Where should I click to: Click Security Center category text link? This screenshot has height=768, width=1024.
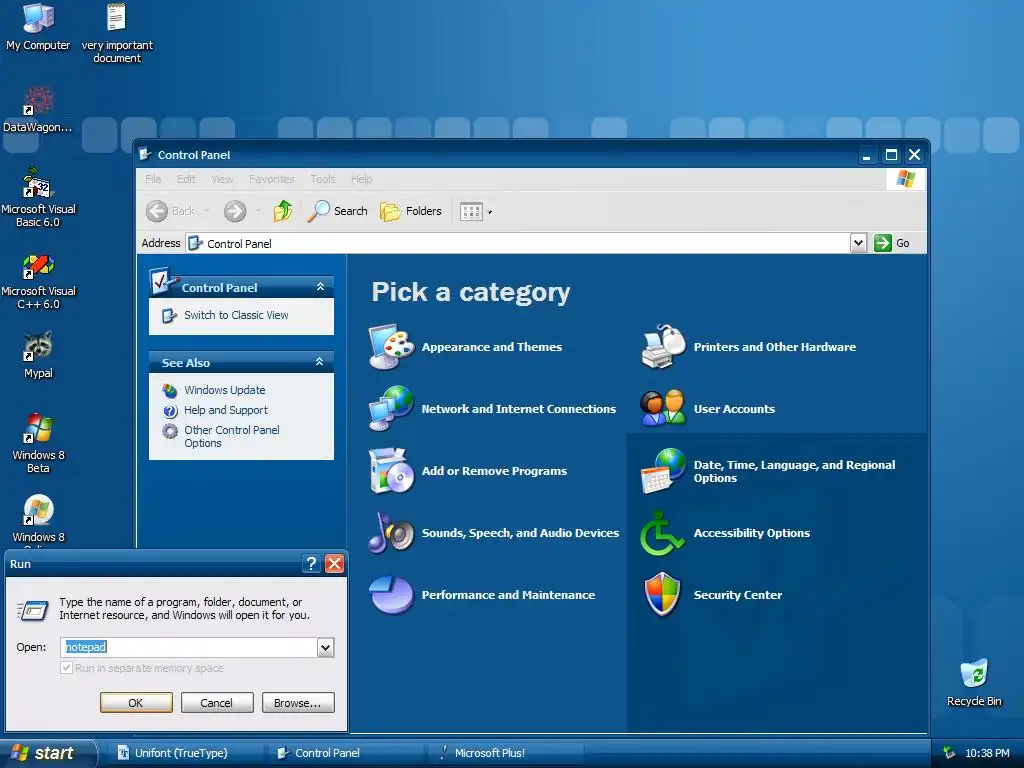[737, 595]
